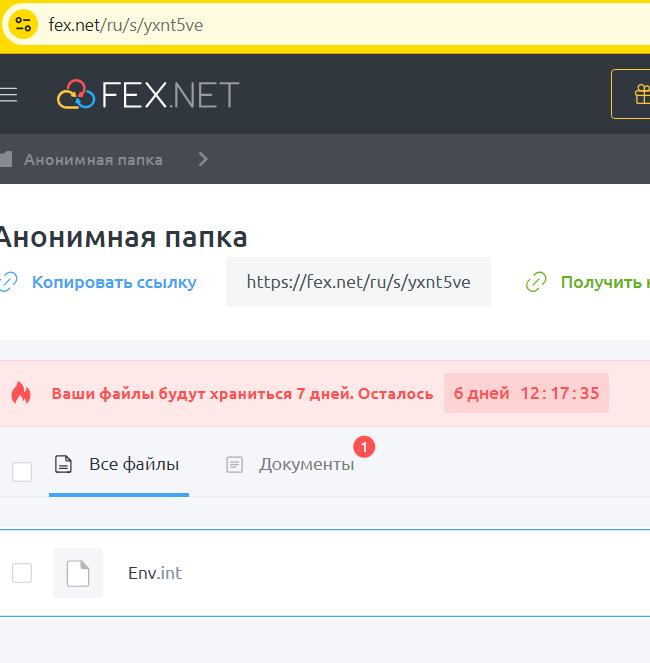Click the Env.int file icon
The image size is (650, 663).
coord(77,573)
